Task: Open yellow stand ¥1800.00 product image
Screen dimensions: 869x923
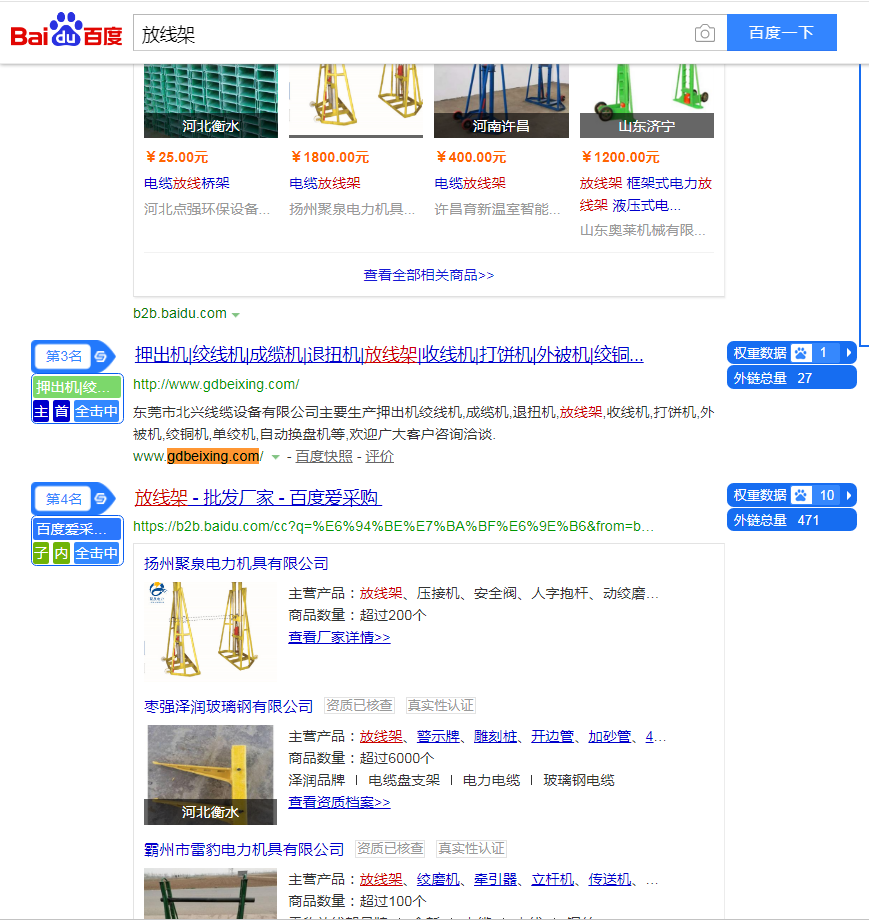Action: pos(356,101)
